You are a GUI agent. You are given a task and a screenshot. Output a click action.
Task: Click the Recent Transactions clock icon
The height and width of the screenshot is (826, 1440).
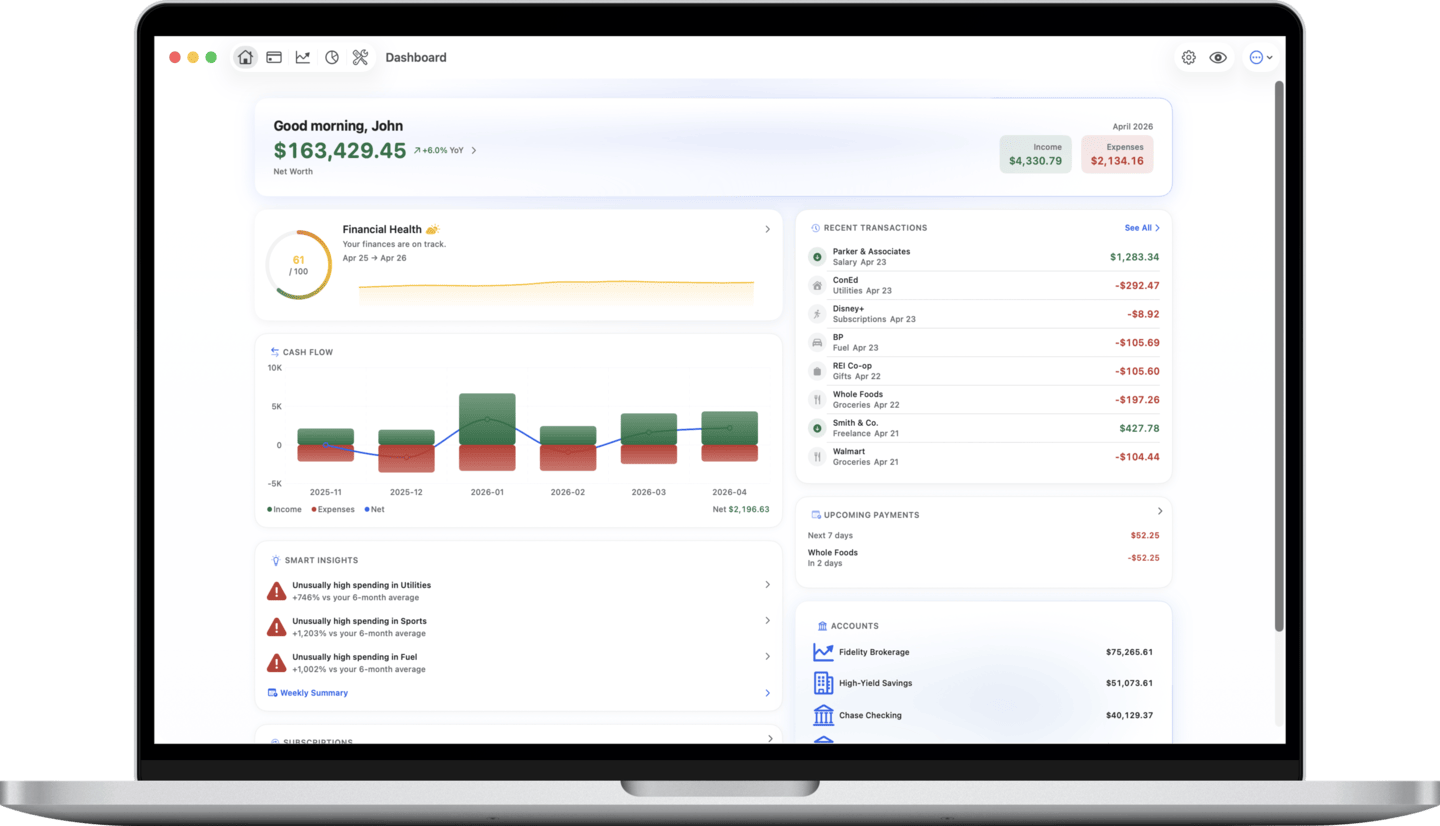tap(816, 228)
